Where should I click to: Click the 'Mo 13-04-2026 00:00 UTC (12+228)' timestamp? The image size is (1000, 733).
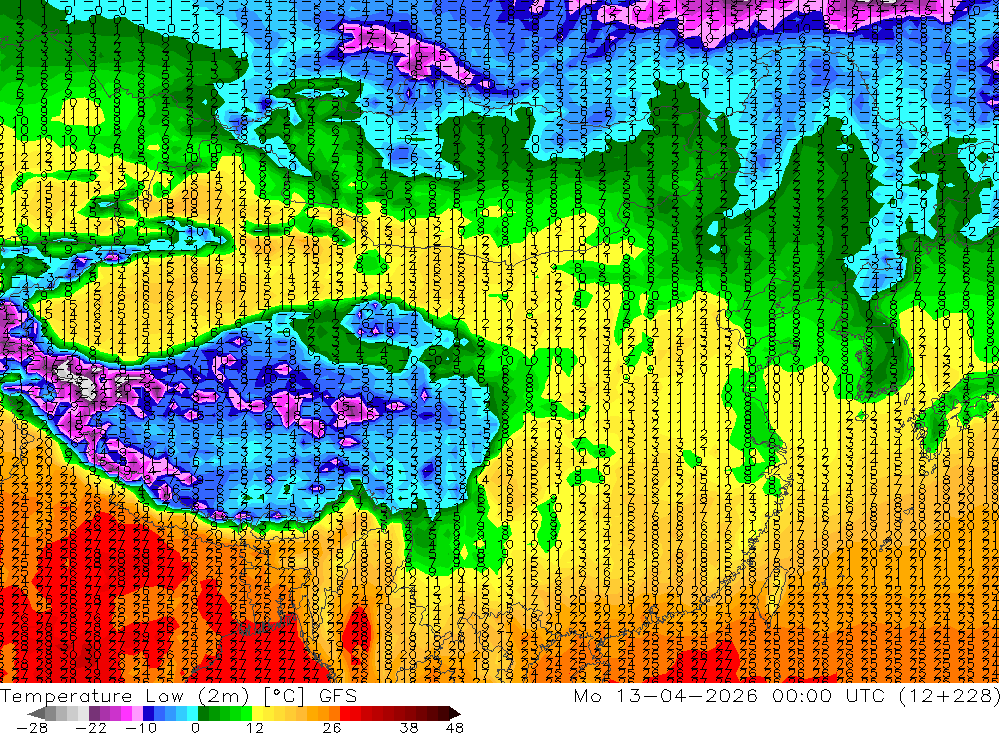tap(786, 695)
